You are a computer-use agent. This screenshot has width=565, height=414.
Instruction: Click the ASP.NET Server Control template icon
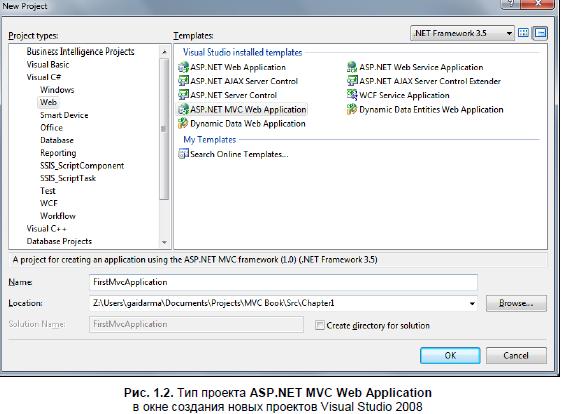183,95
